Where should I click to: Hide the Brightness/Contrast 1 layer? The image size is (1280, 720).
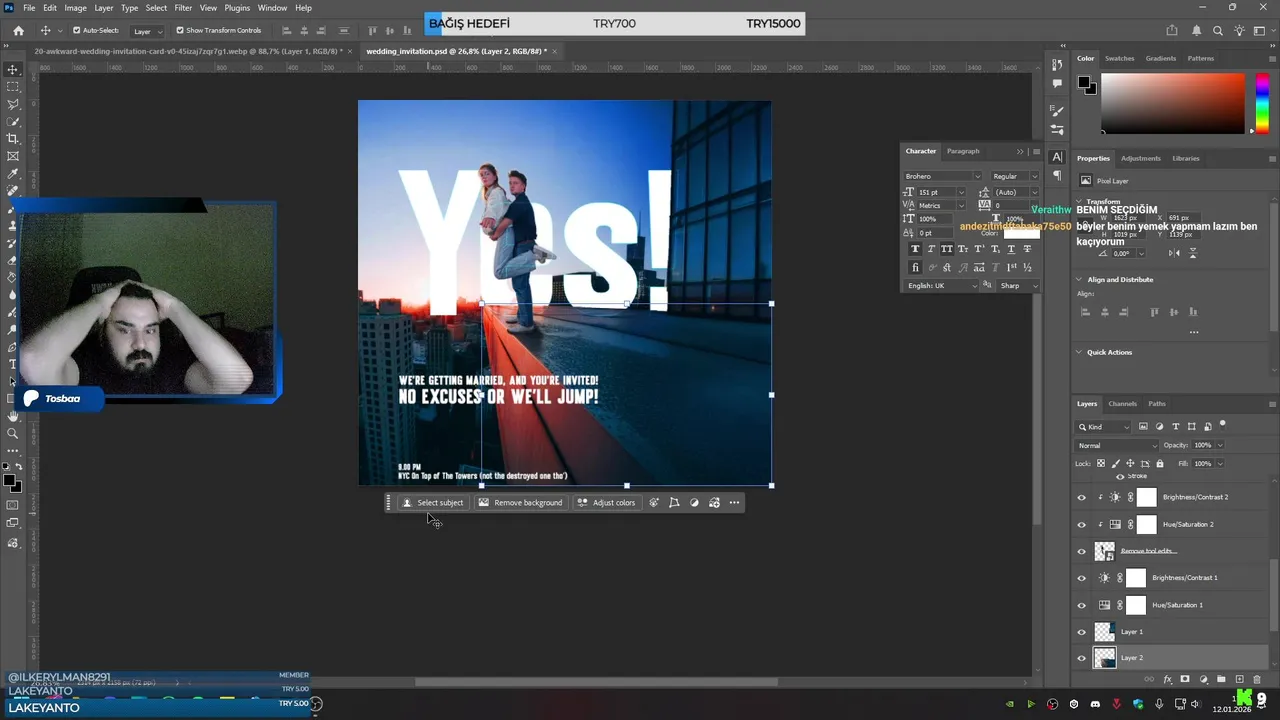tap(1081, 578)
